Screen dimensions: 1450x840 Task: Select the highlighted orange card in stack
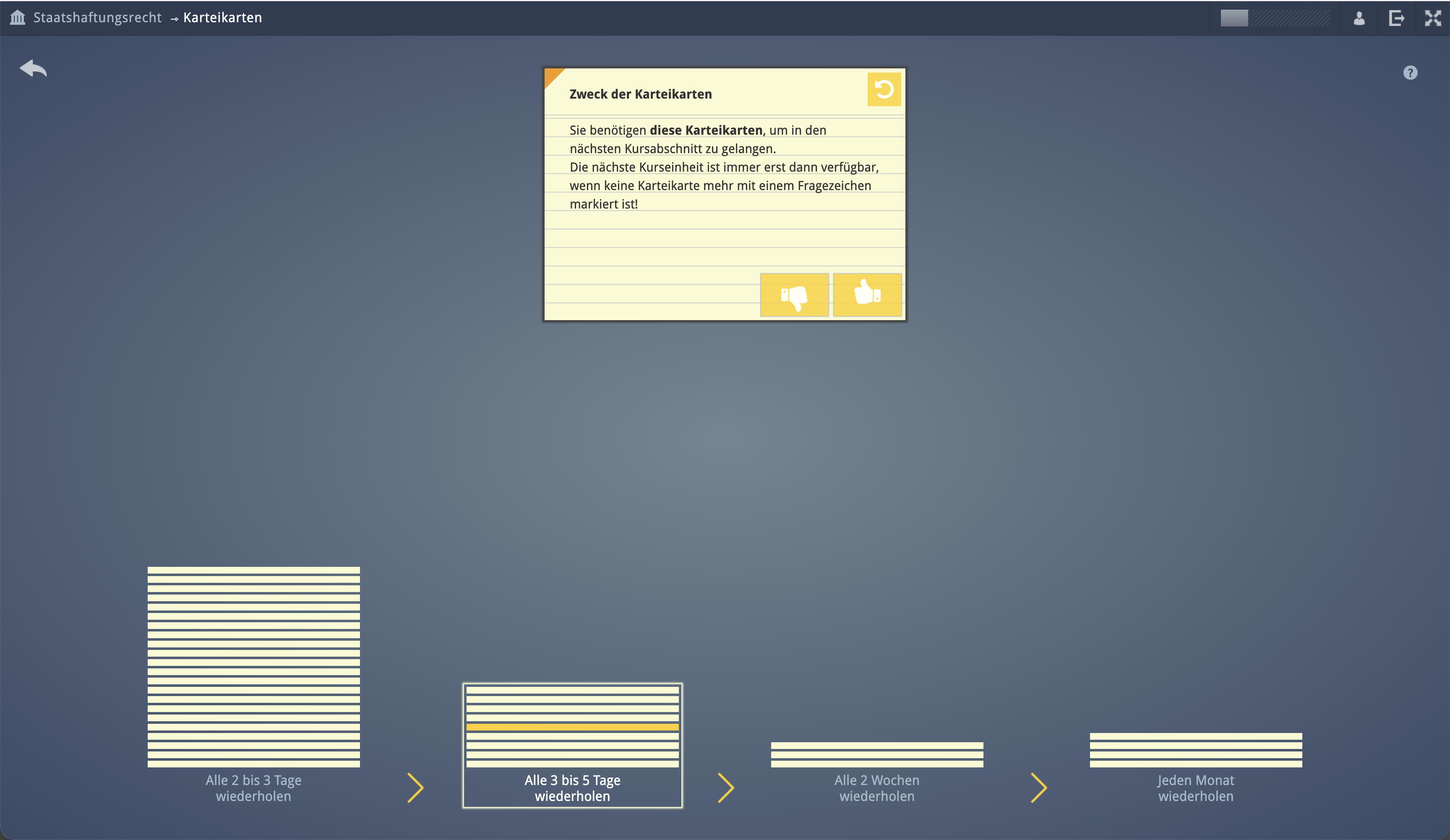pos(572,727)
